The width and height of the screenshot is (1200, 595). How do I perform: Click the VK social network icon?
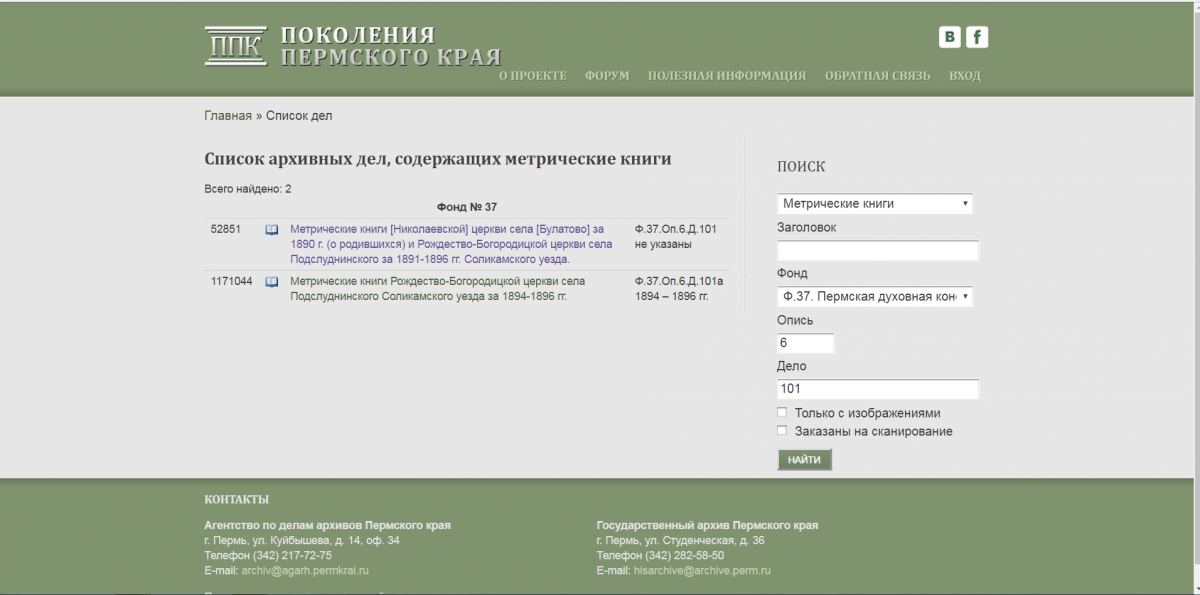coord(949,37)
